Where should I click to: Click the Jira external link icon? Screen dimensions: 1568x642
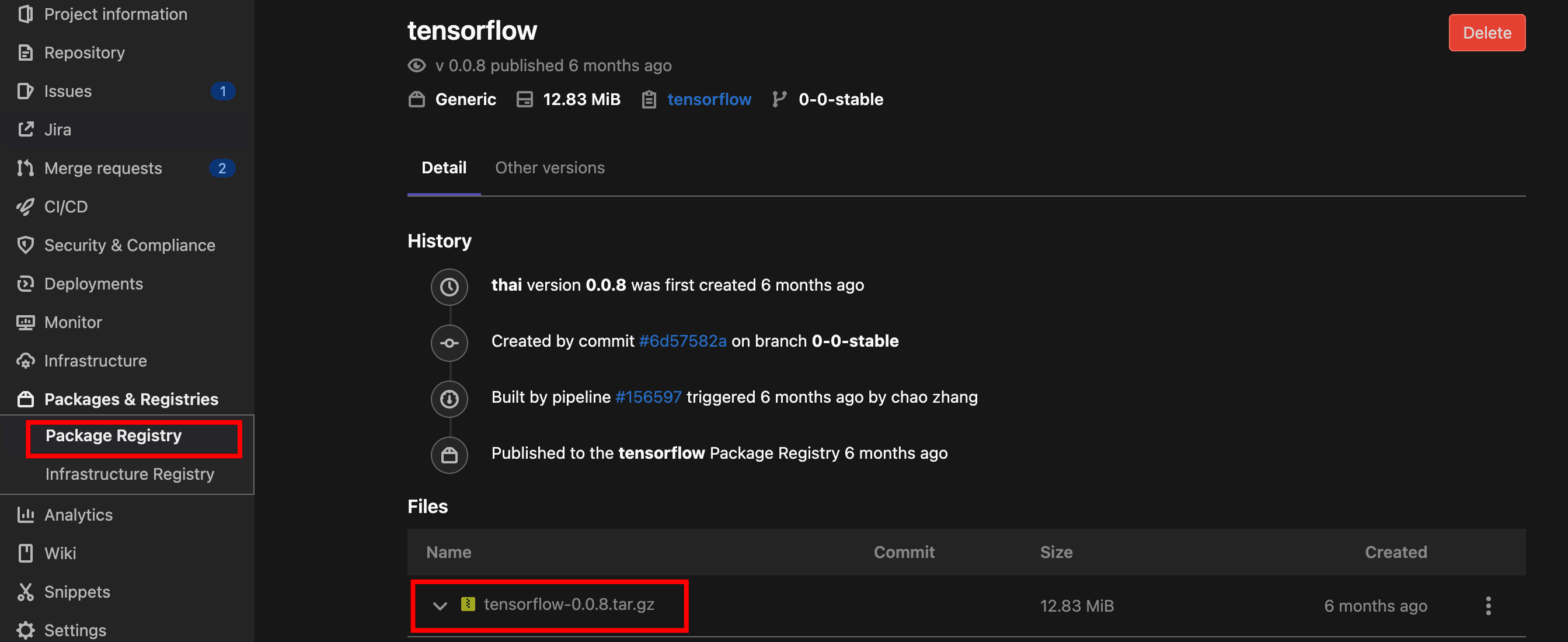tap(25, 130)
